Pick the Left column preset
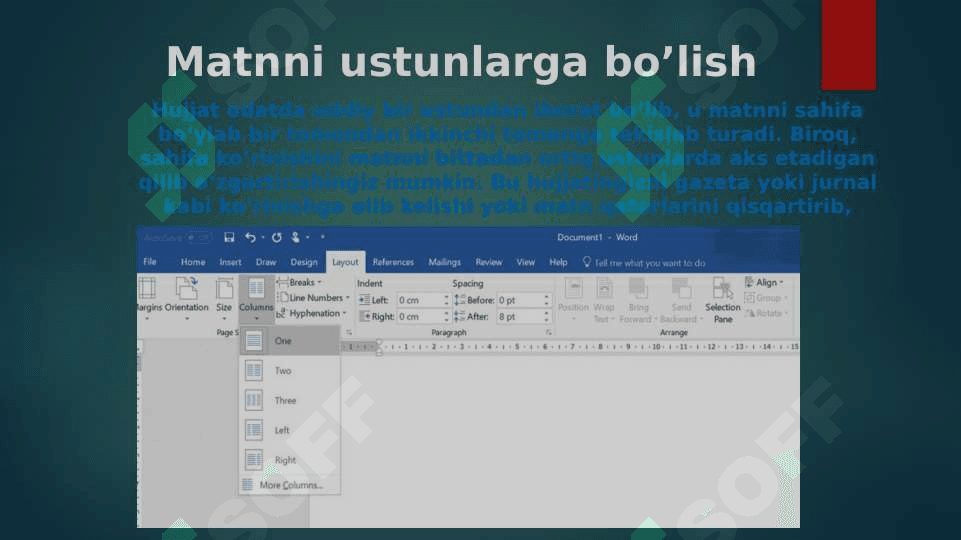 pyautogui.click(x=255, y=430)
